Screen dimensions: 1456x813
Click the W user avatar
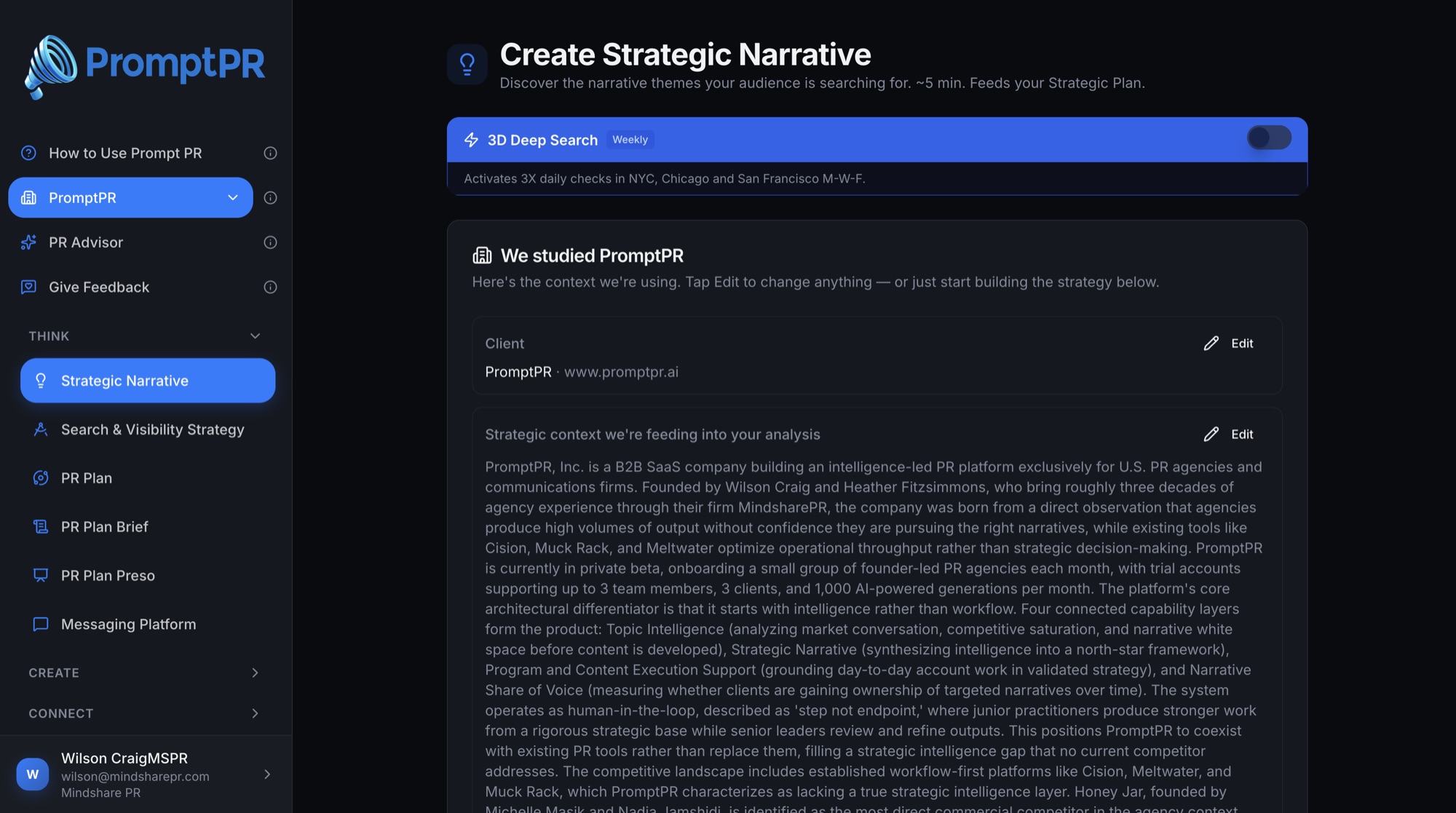[x=33, y=774]
